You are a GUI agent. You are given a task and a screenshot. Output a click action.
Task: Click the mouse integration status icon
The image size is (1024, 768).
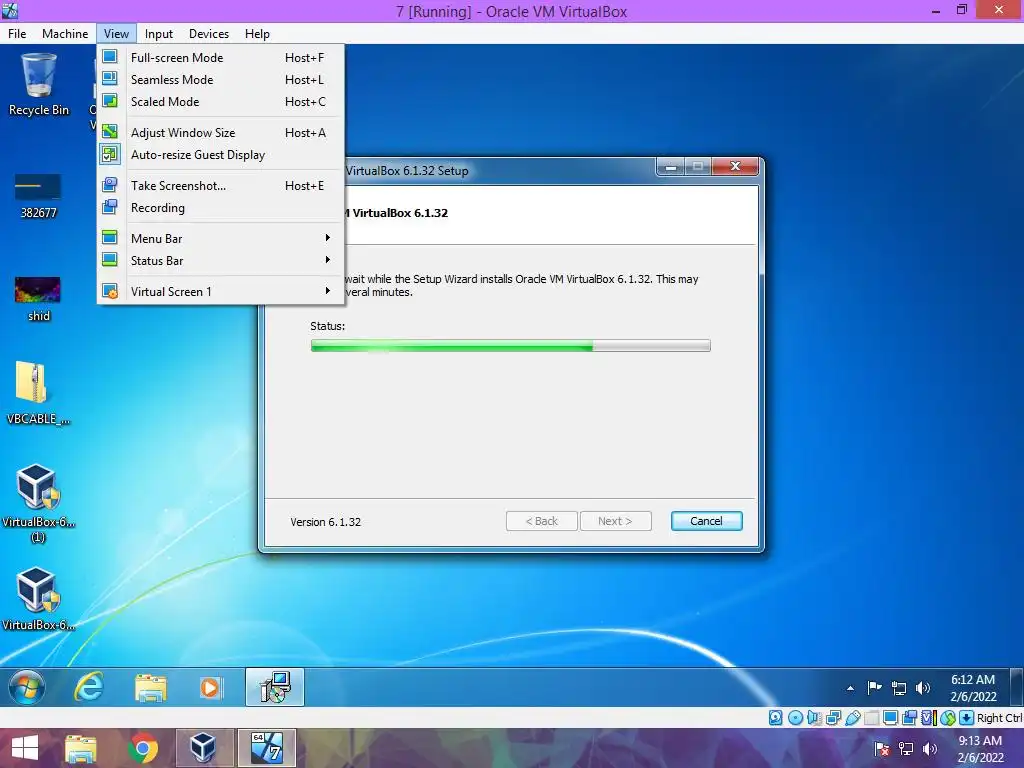click(948, 718)
